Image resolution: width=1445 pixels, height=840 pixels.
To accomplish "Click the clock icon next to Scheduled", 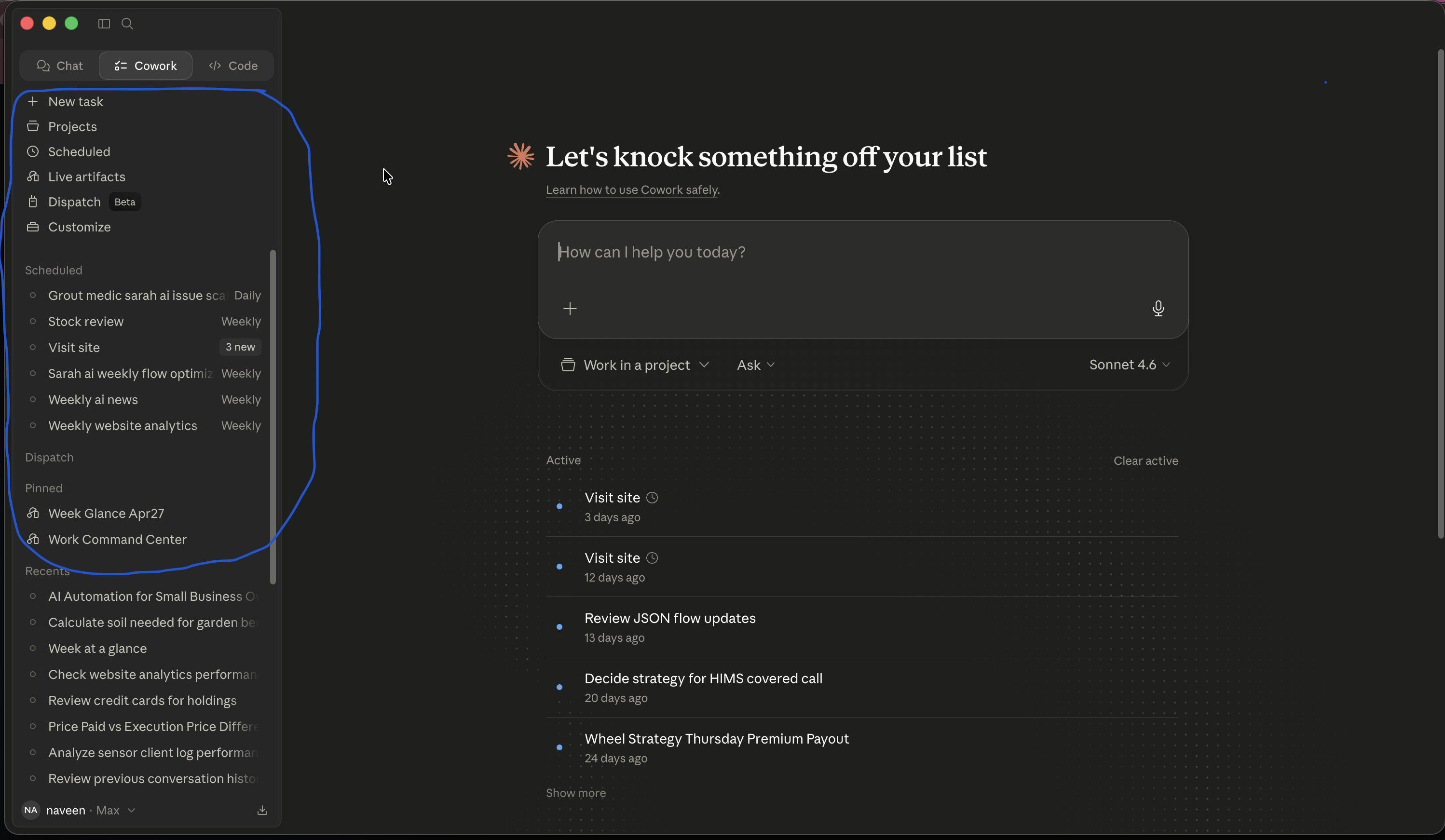I will coord(33,151).
